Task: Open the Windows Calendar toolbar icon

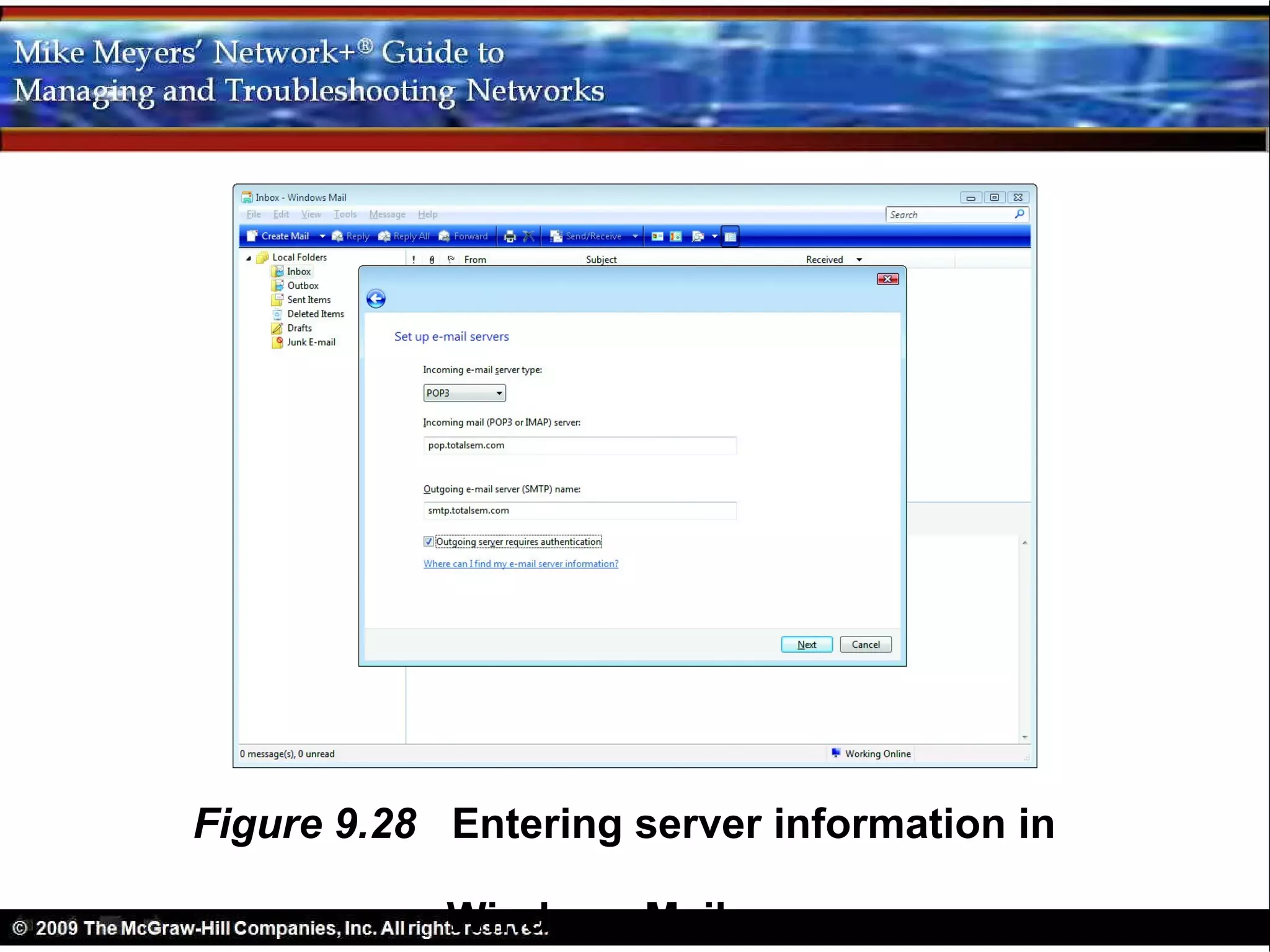Action: click(x=676, y=236)
